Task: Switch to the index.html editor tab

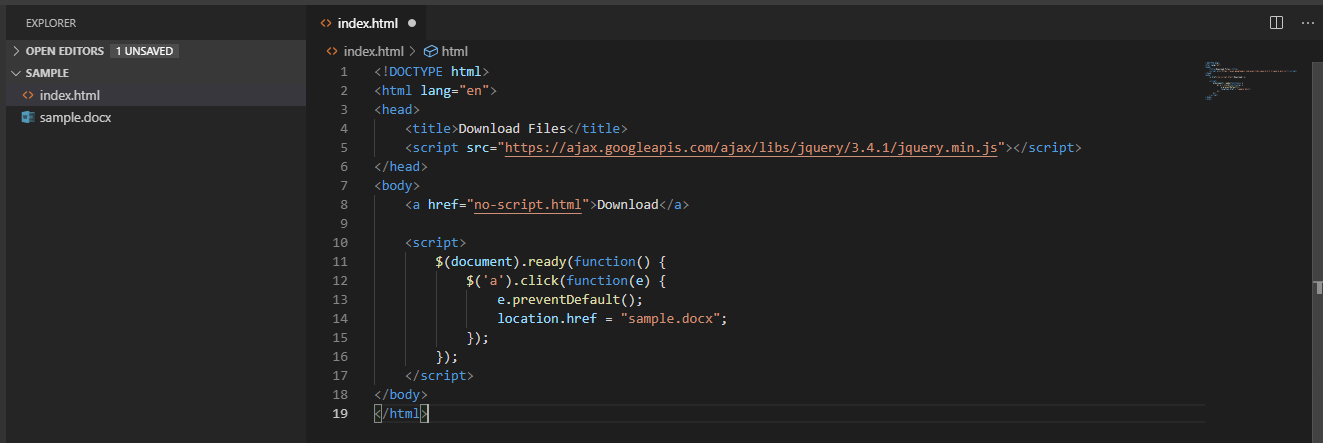Action: (x=367, y=22)
